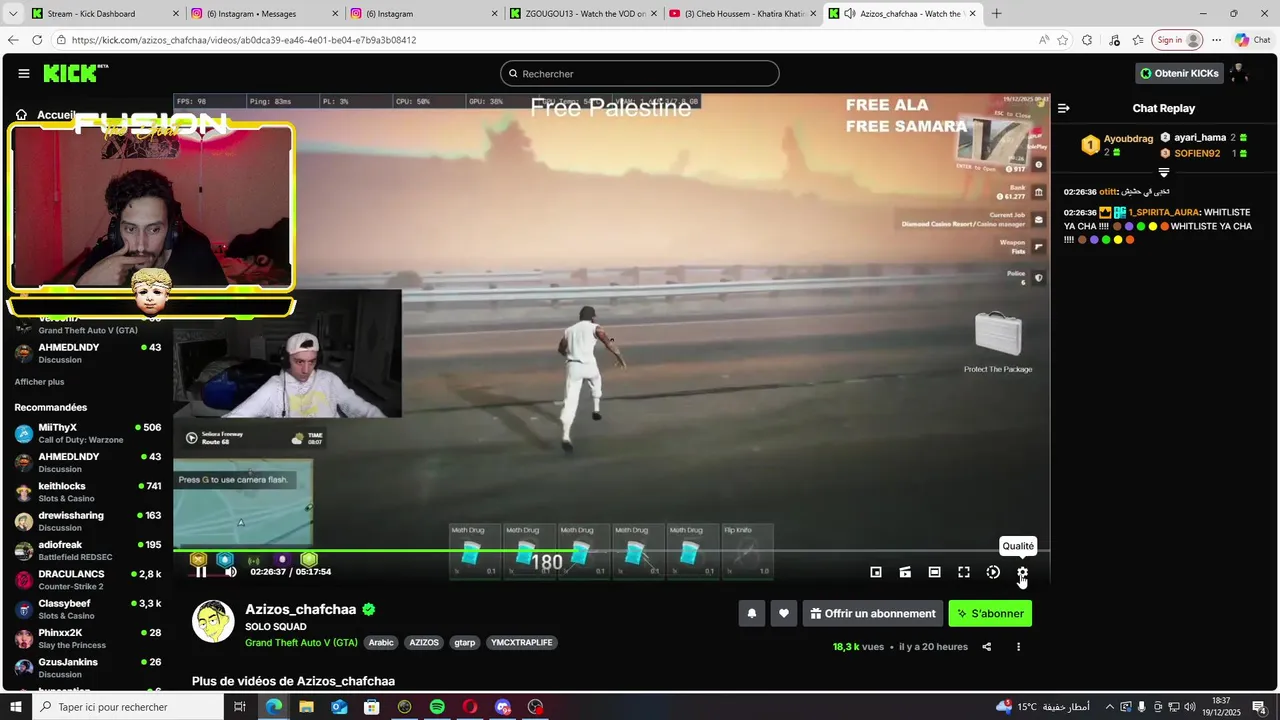Pause the video playback
The height and width of the screenshot is (720, 1280).
(x=201, y=572)
